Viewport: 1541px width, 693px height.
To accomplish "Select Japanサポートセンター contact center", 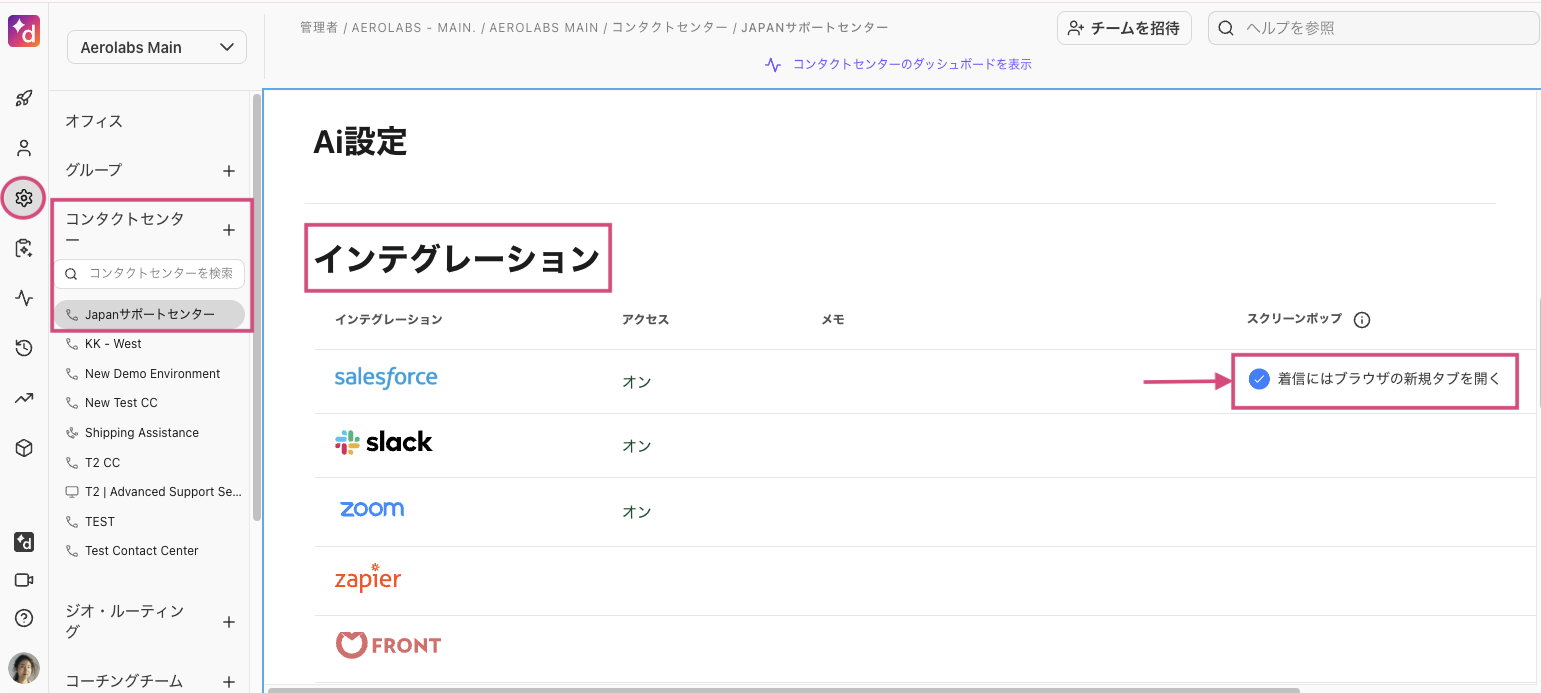I will click(x=149, y=314).
